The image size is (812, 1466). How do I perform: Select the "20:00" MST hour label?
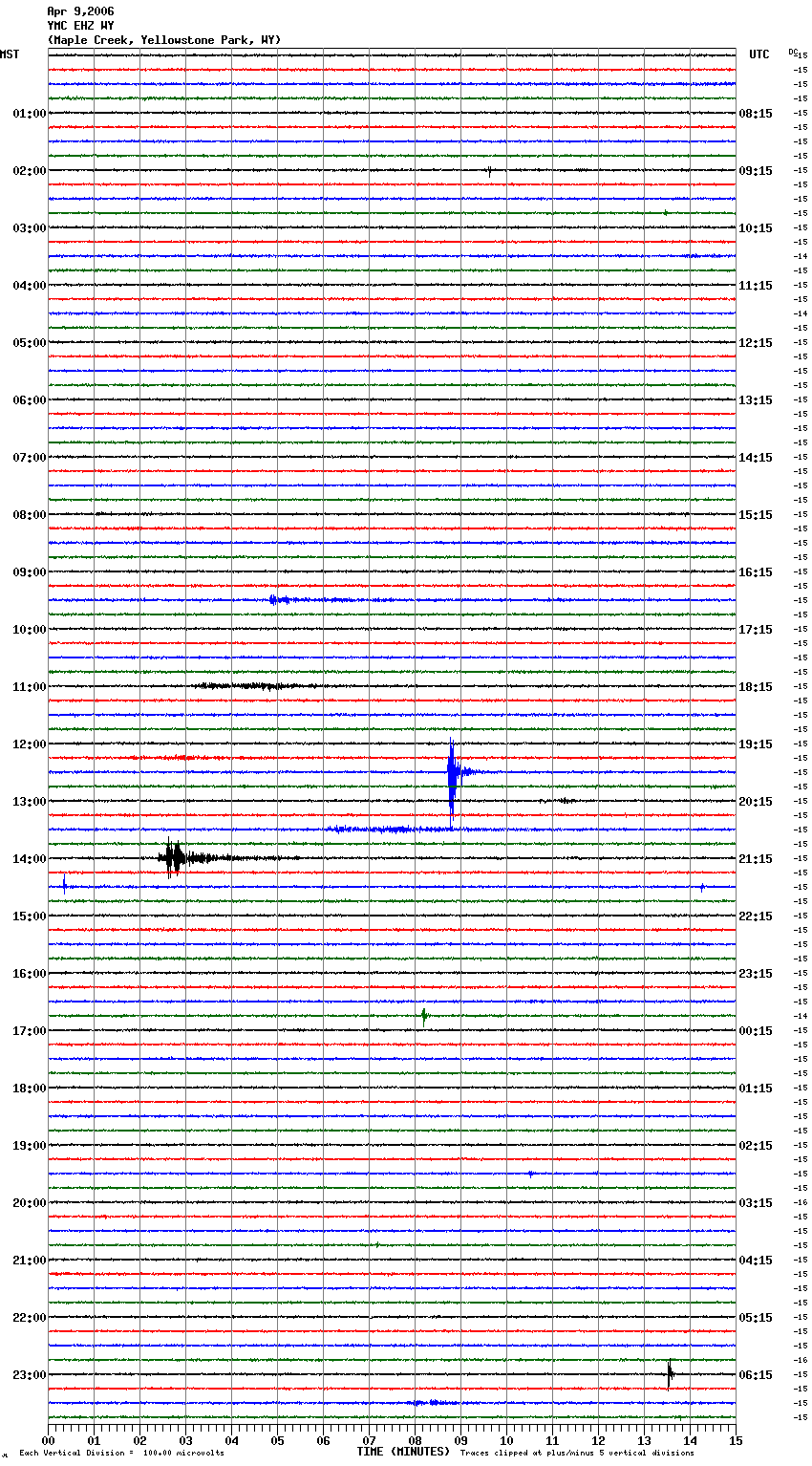[x=29, y=1203]
